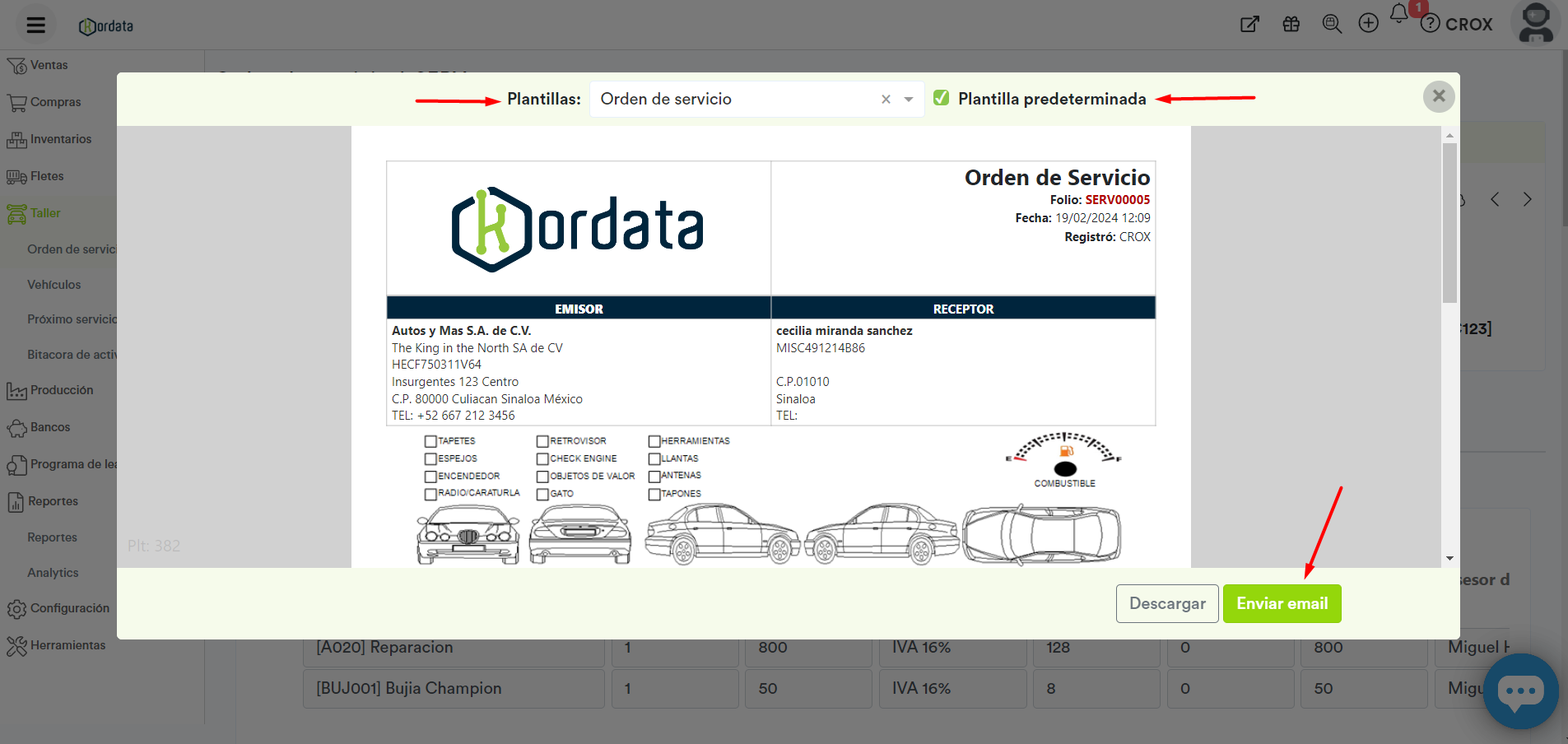Image resolution: width=1568 pixels, height=744 pixels.
Task: Open the Compras sidebar menu
Action: (55, 102)
